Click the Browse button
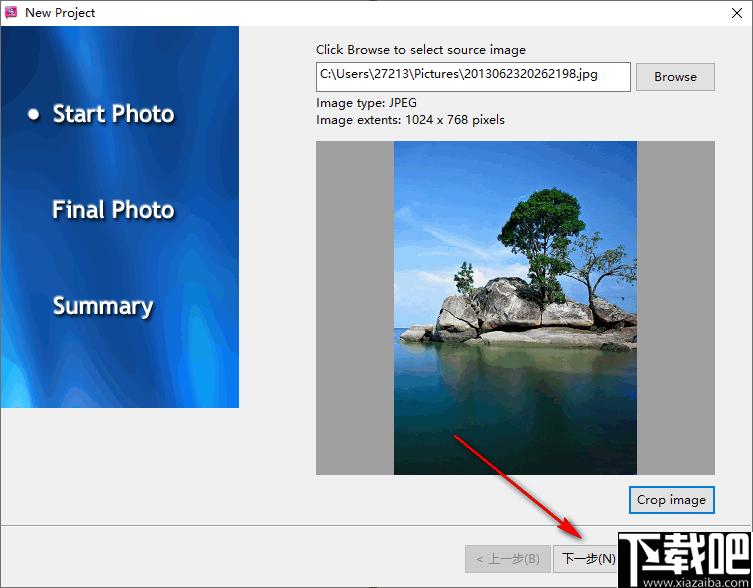753x588 pixels. 675,76
